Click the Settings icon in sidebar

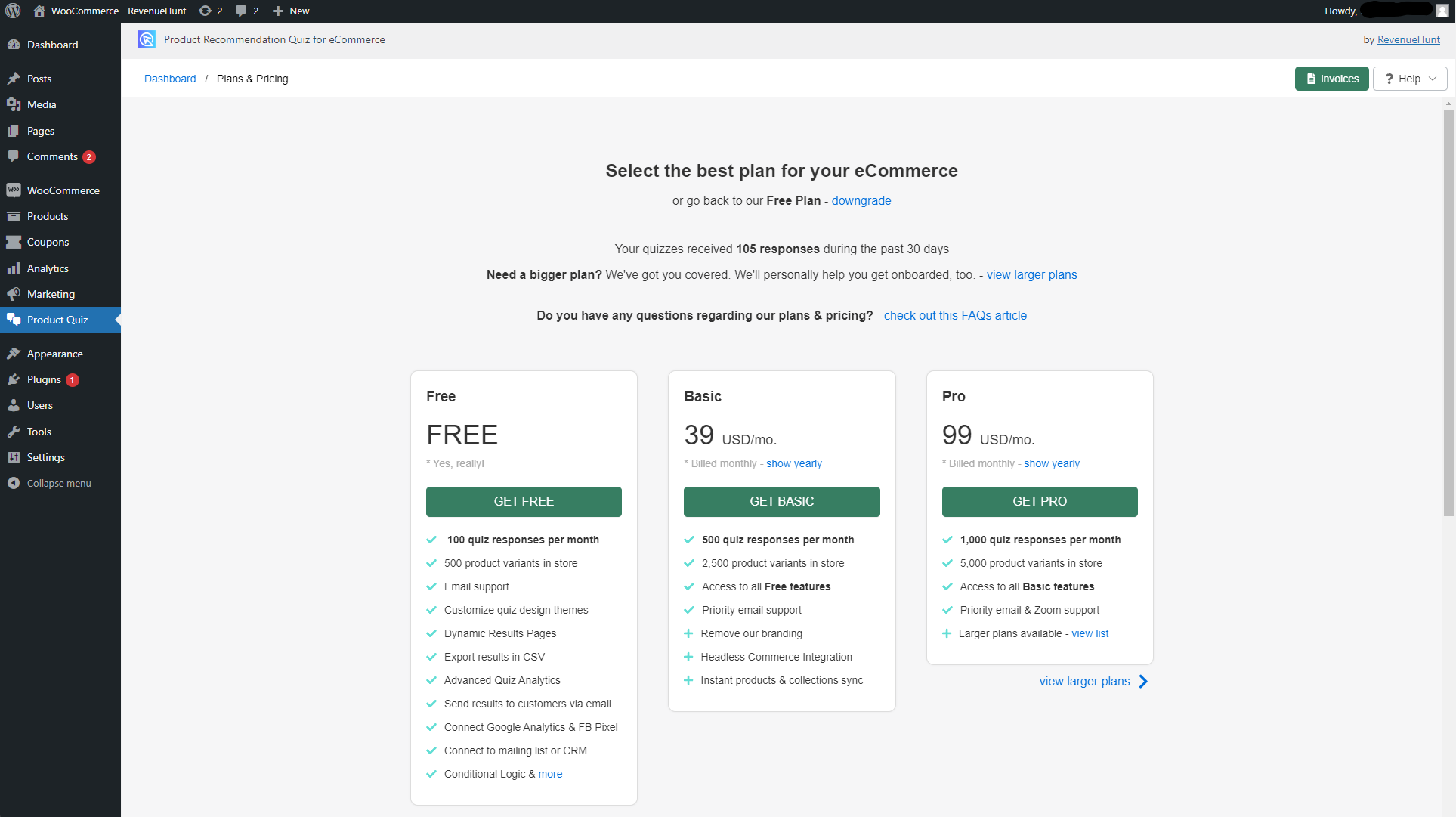tap(14, 457)
